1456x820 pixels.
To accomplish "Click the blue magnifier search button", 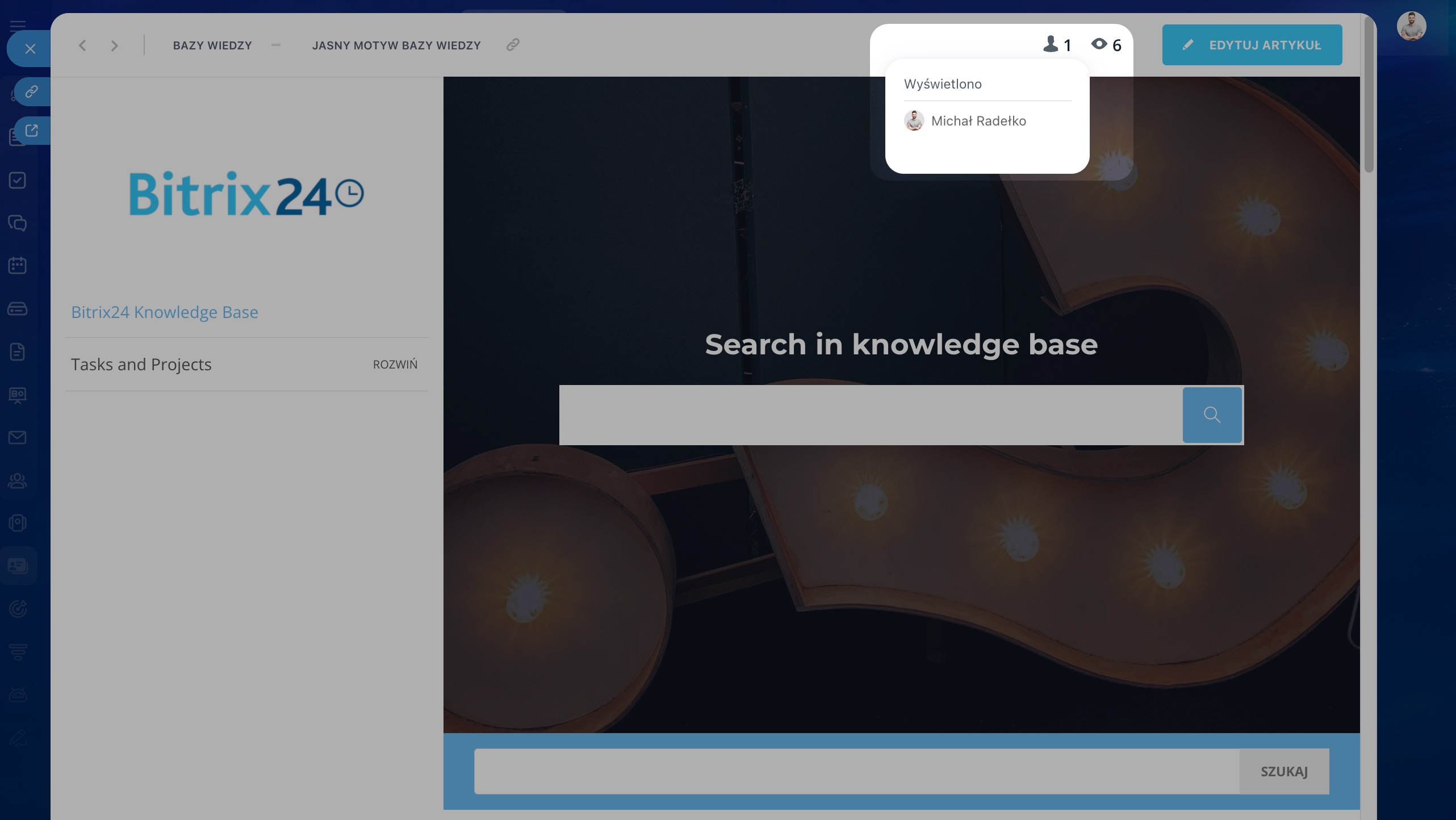I will point(1212,415).
